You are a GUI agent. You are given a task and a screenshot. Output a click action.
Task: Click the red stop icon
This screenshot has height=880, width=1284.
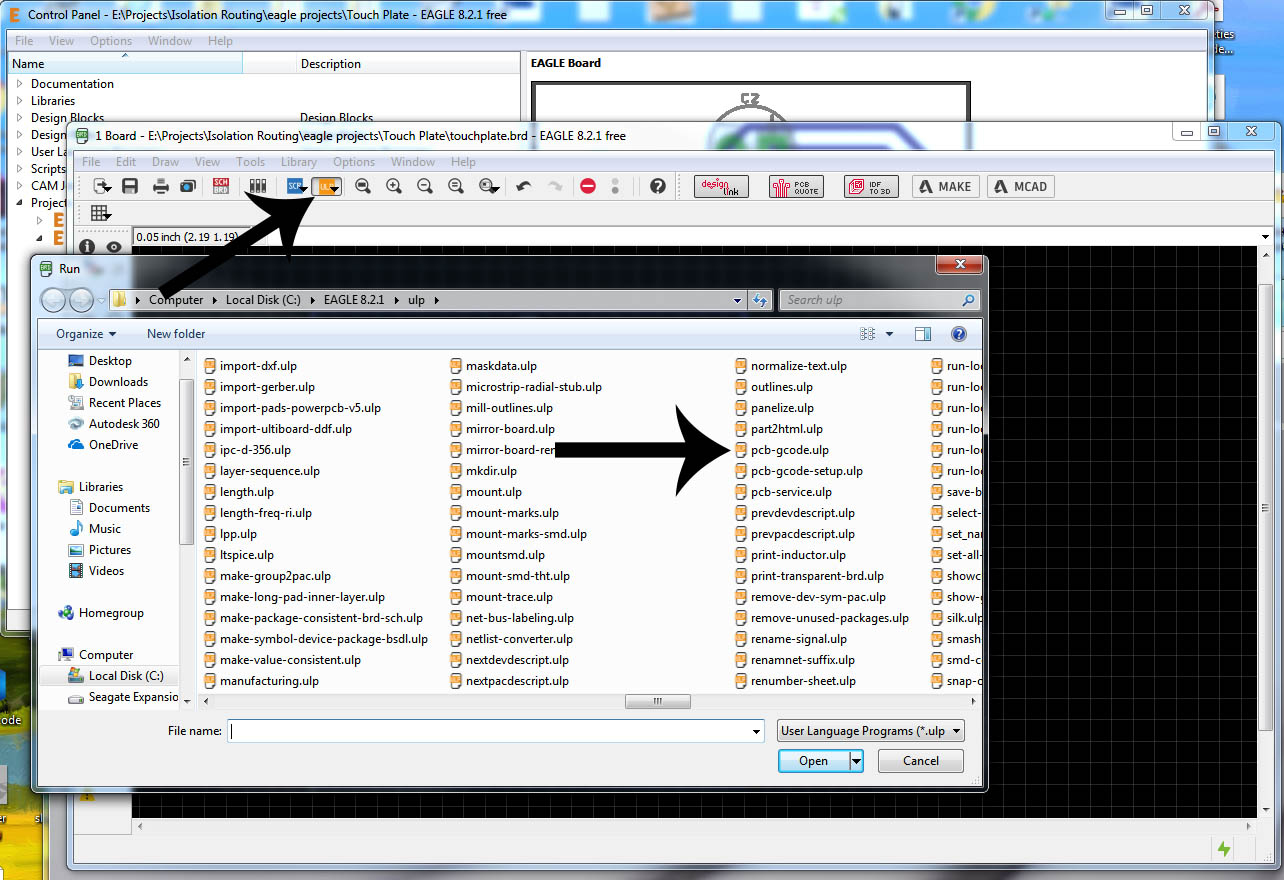[588, 186]
